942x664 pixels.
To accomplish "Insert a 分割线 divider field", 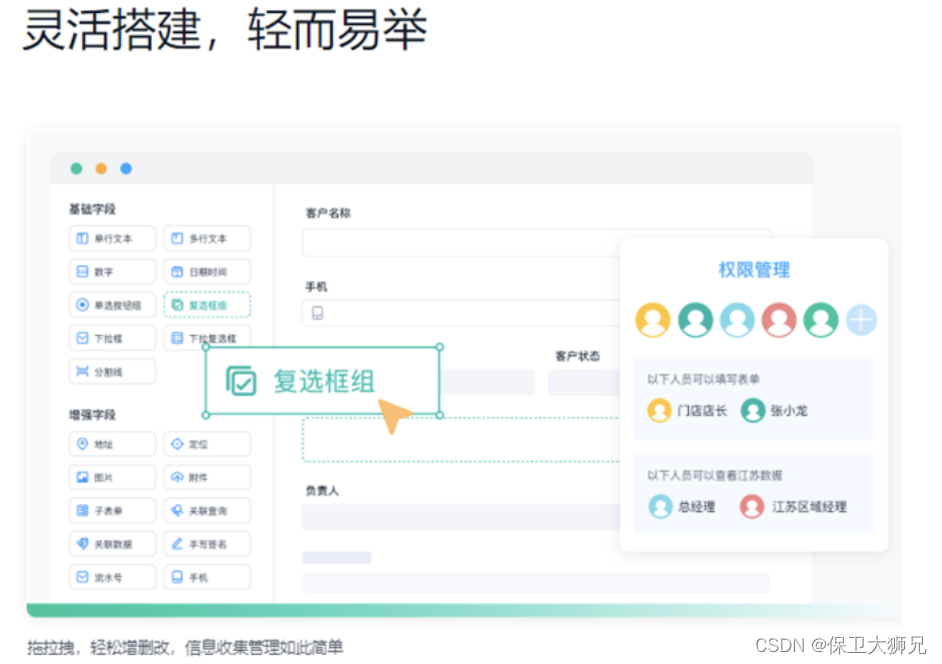I will 112,371.
